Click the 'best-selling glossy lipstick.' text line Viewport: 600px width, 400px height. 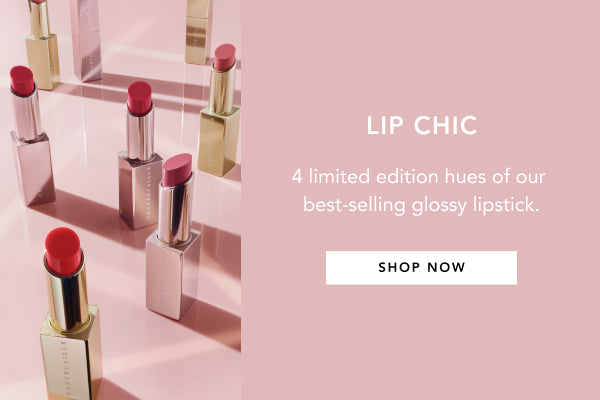(x=421, y=205)
